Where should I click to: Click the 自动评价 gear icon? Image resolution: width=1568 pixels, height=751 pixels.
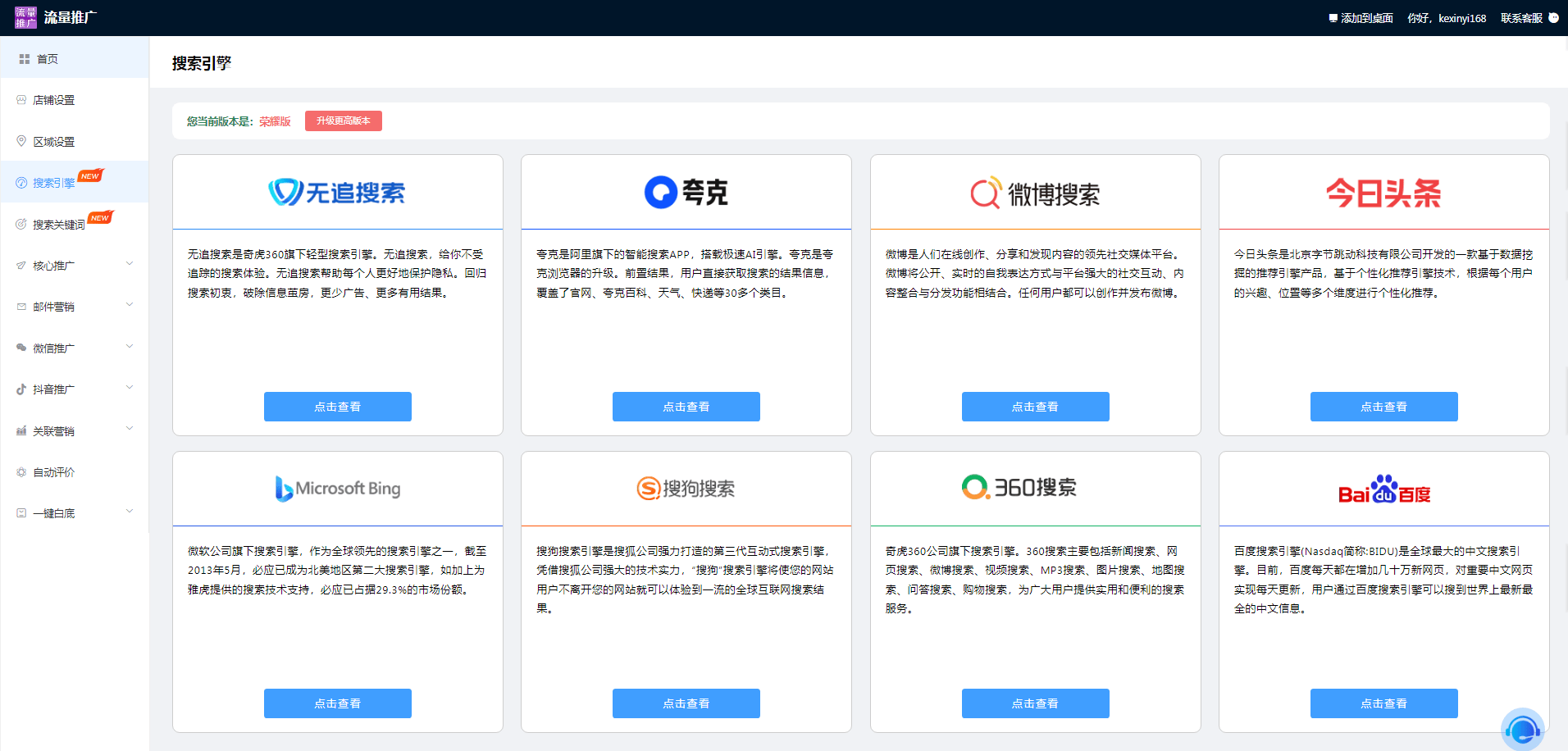[x=21, y=472]
